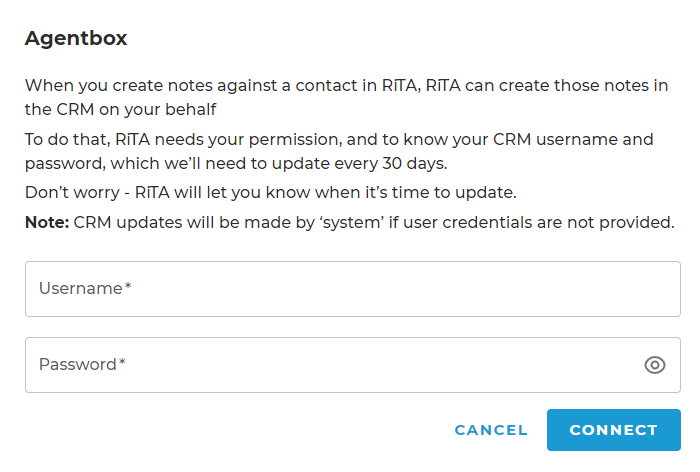
Task: Click the eye icon beside Password
Action: point(654,365)
